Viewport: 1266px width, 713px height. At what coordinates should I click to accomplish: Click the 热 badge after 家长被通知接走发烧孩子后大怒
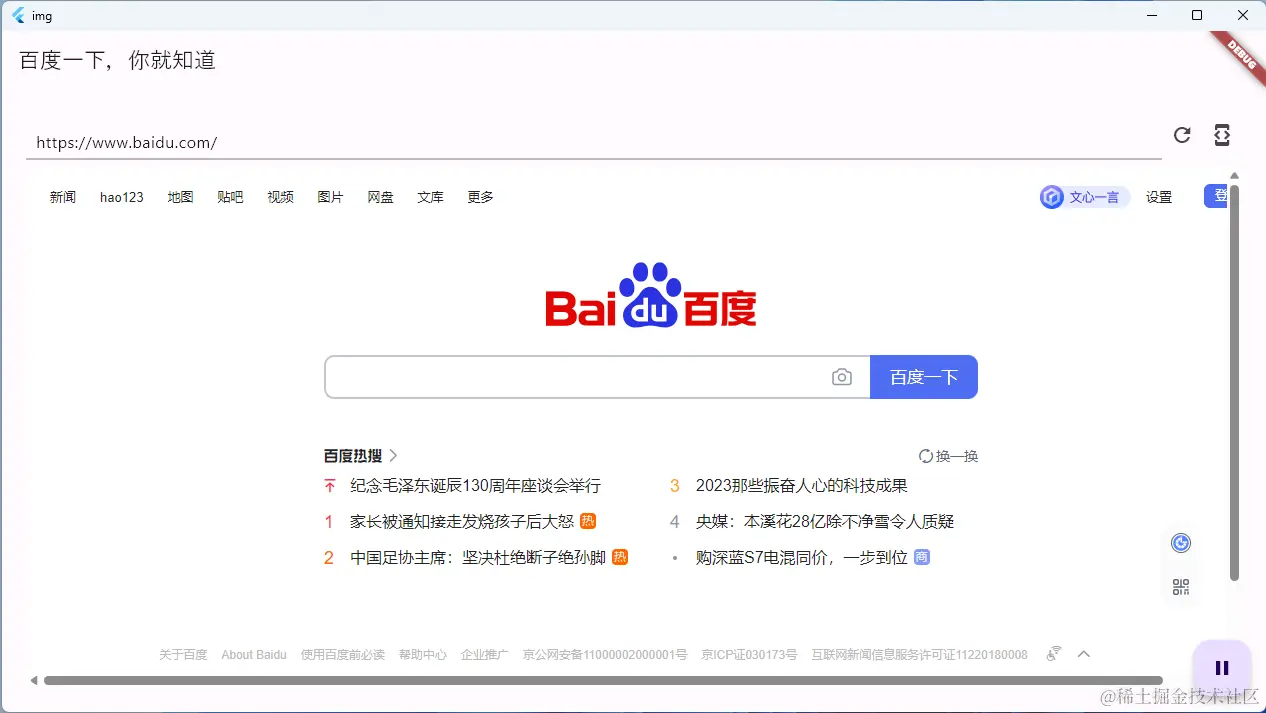(588, 521)
